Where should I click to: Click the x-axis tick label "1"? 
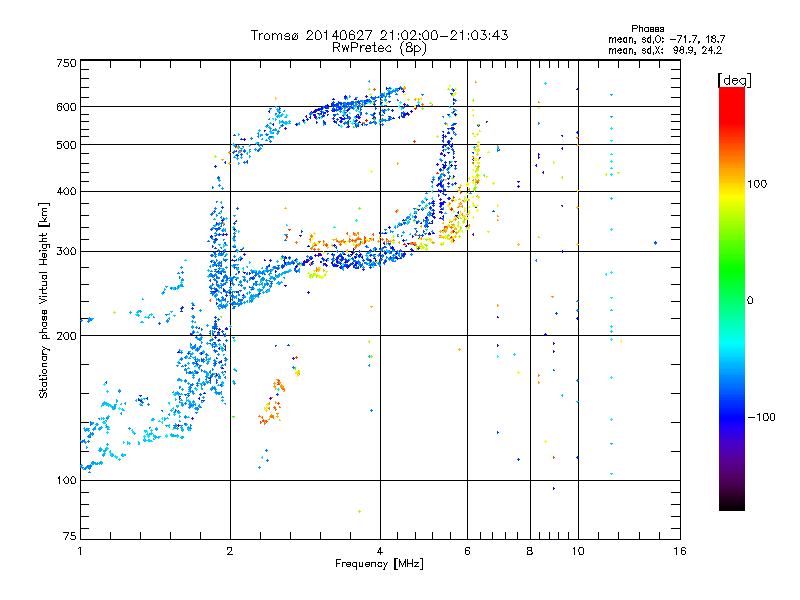pos(80,551)
